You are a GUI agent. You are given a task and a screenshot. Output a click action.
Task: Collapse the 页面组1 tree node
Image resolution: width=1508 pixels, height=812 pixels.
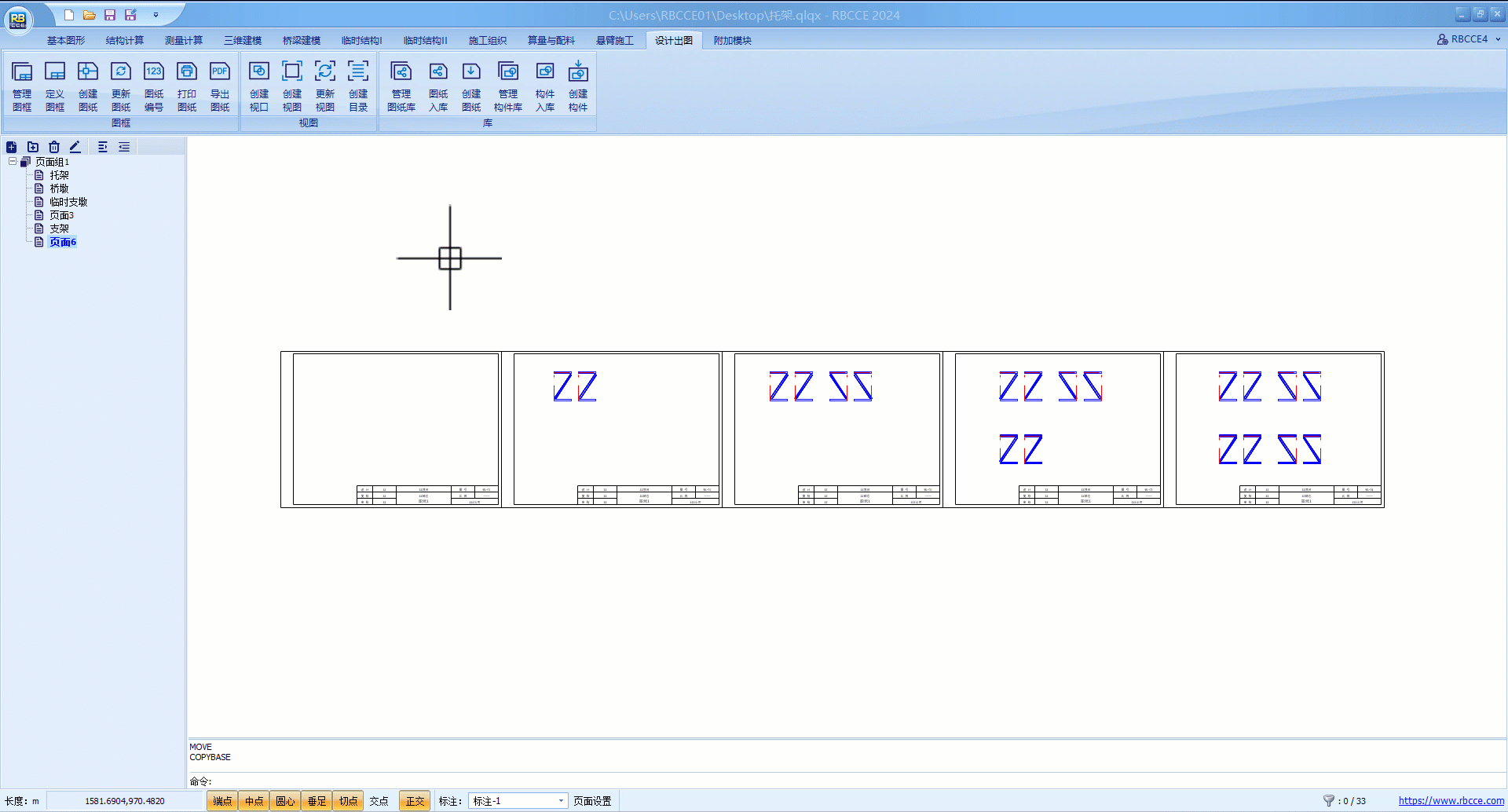pos(13,162)
